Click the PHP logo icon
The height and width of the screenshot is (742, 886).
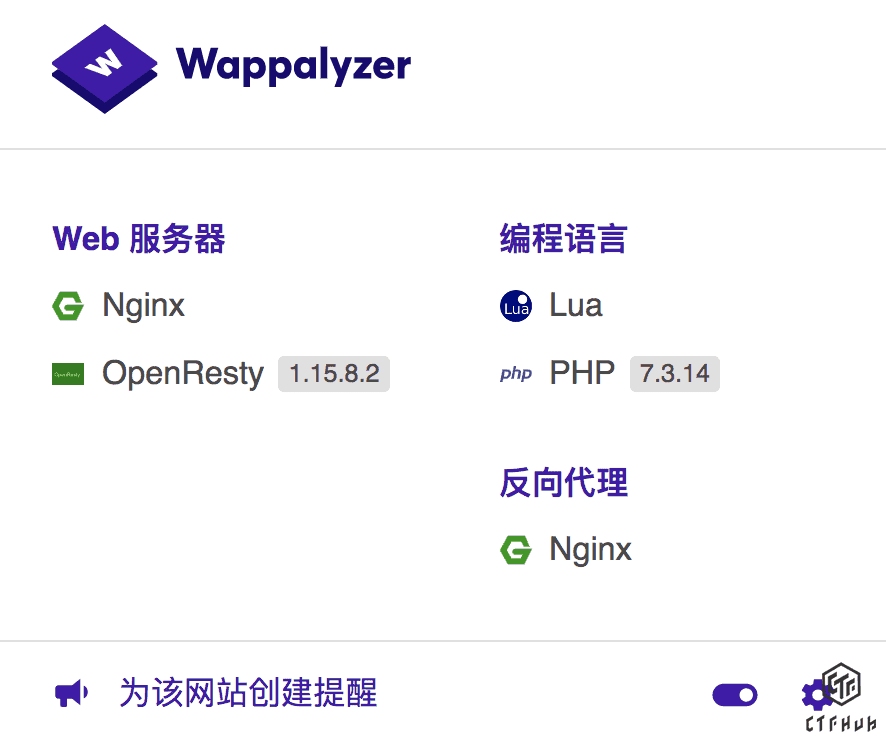pyautogui.click(x=516, y=374)
